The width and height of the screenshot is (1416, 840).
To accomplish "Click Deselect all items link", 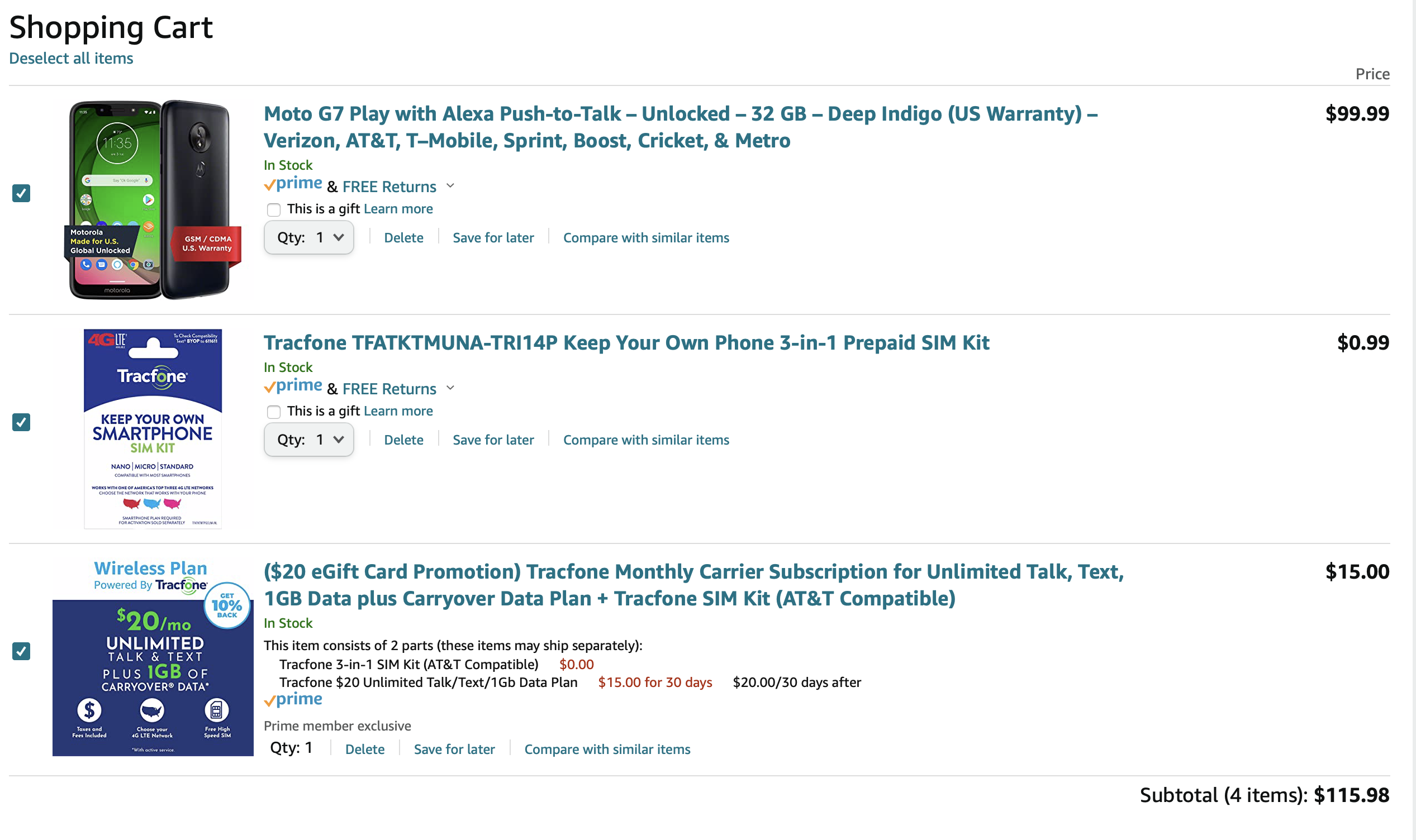I will (72, 58).
